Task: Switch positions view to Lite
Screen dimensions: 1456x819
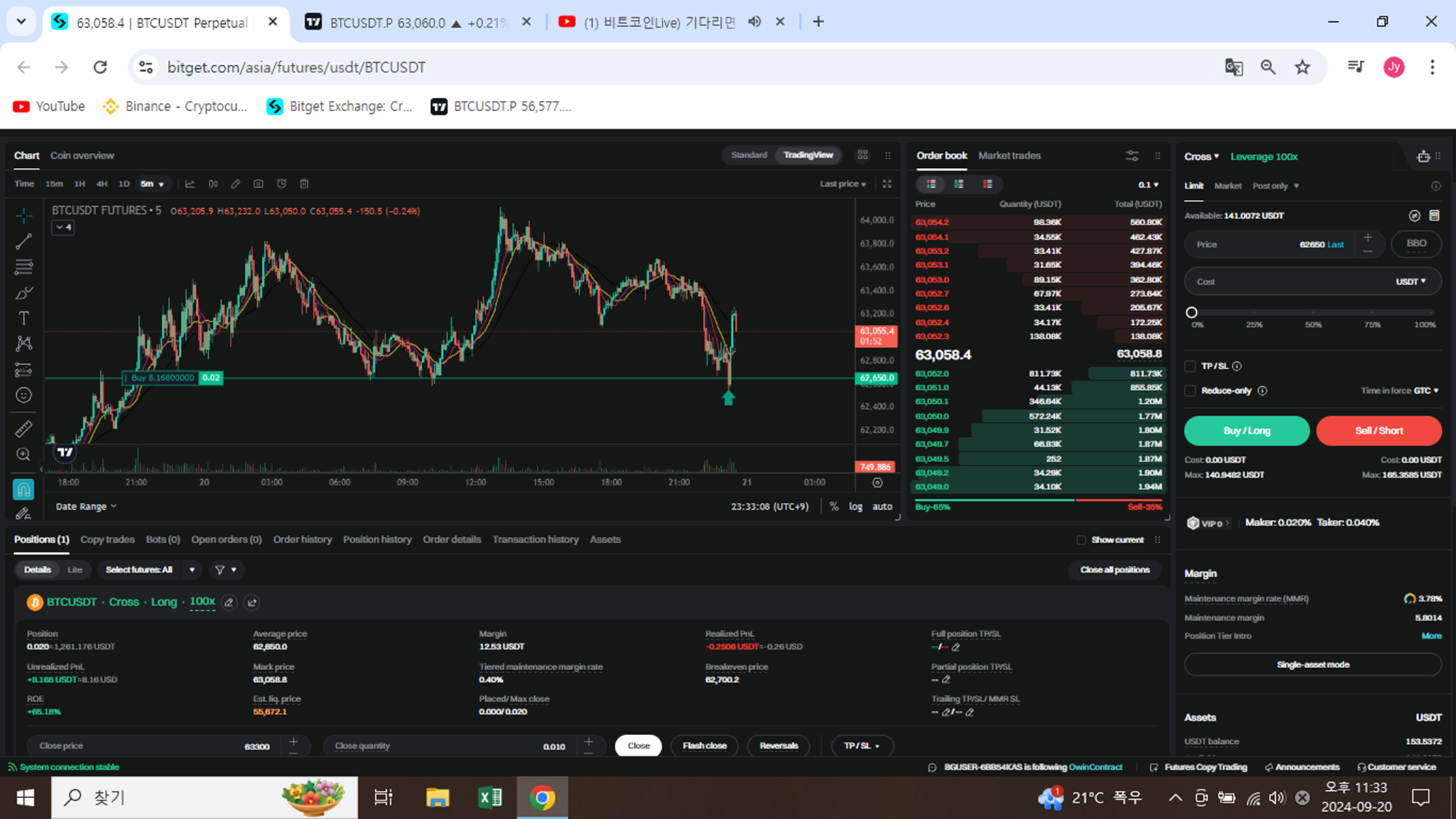Action: point(75,569)
